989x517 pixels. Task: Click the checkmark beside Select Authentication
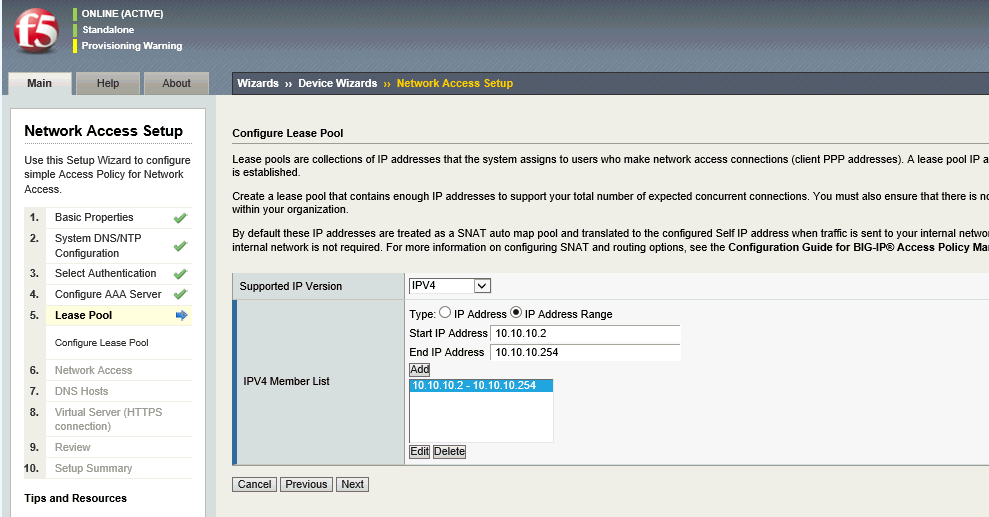[180, 273]
